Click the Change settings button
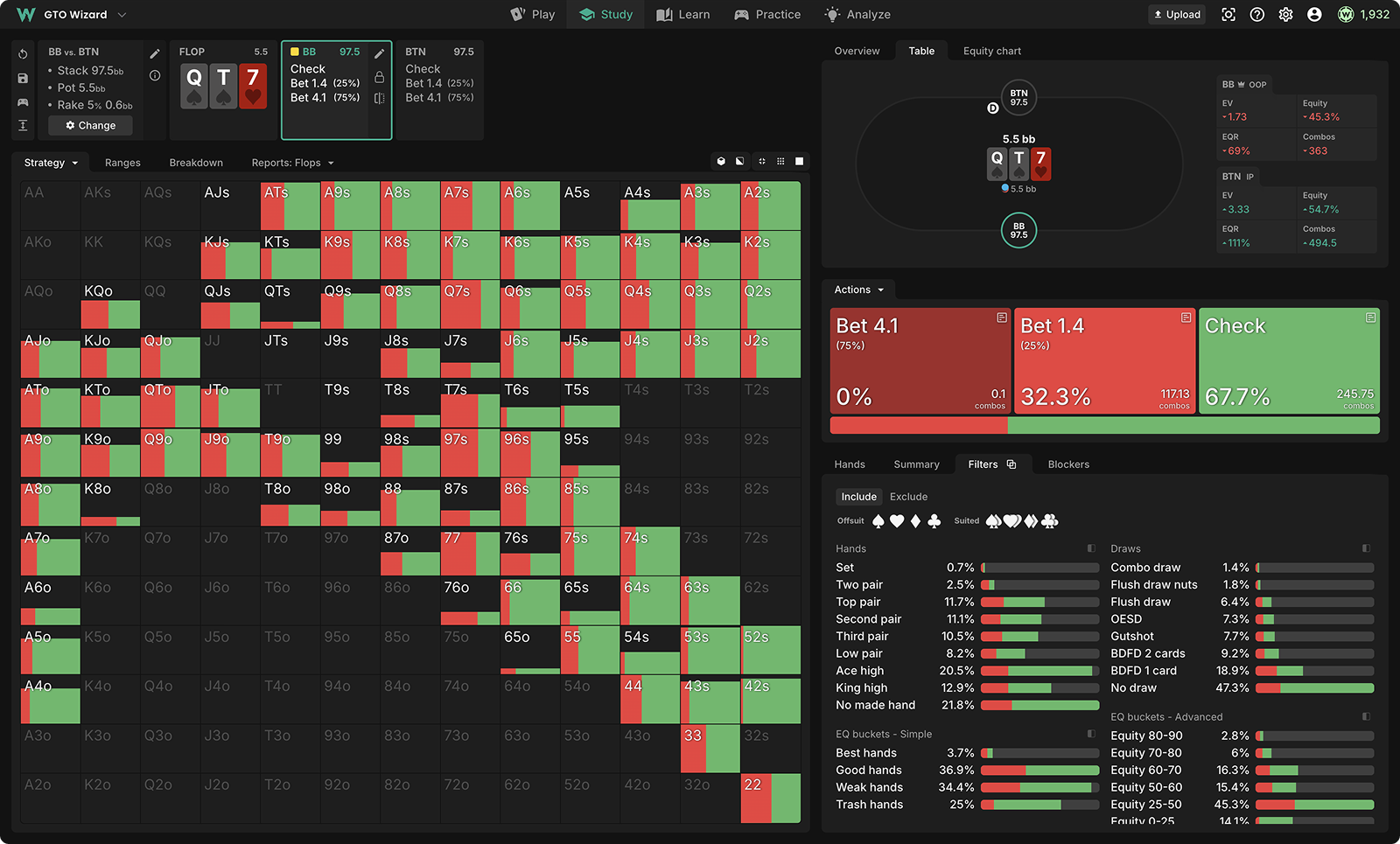 90,126
